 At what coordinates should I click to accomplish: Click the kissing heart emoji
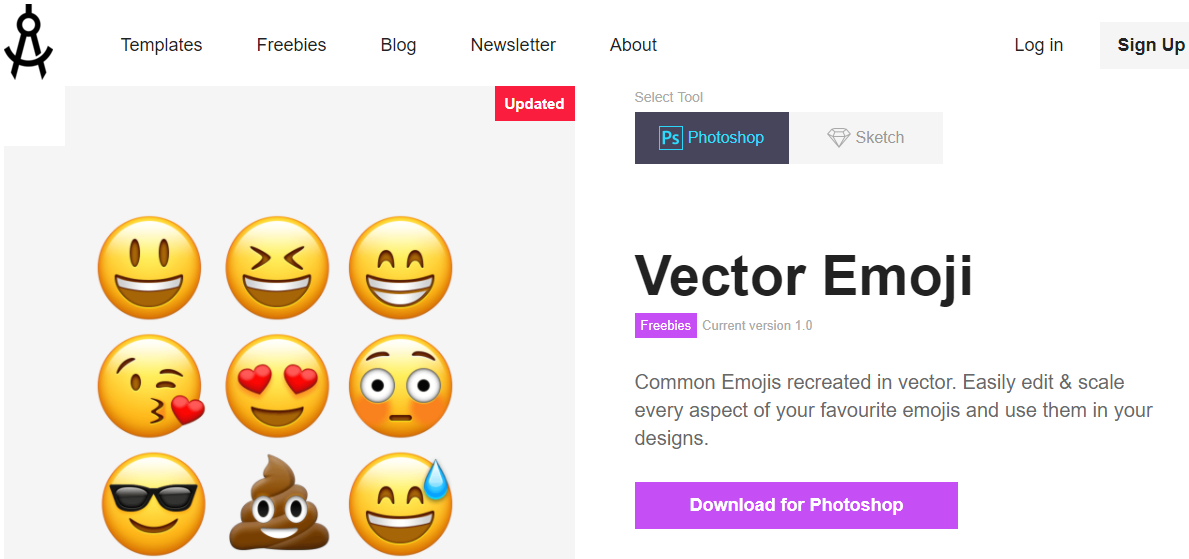point(150,386)
